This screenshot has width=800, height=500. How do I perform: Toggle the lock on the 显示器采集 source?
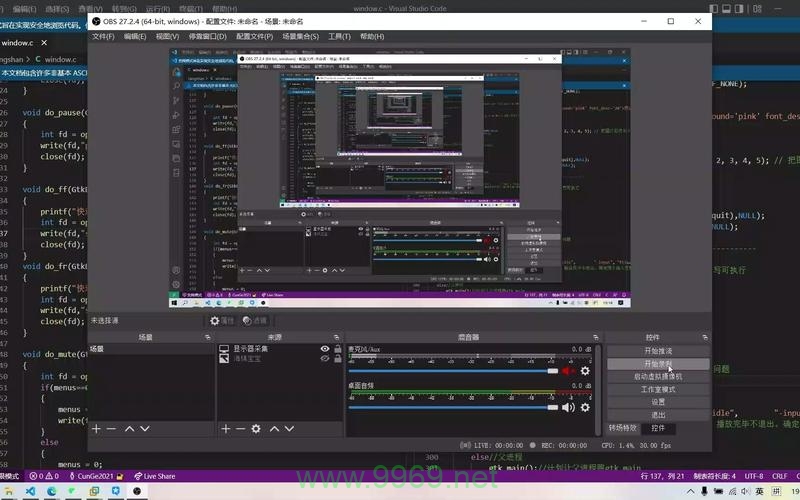tap(338, 349)
